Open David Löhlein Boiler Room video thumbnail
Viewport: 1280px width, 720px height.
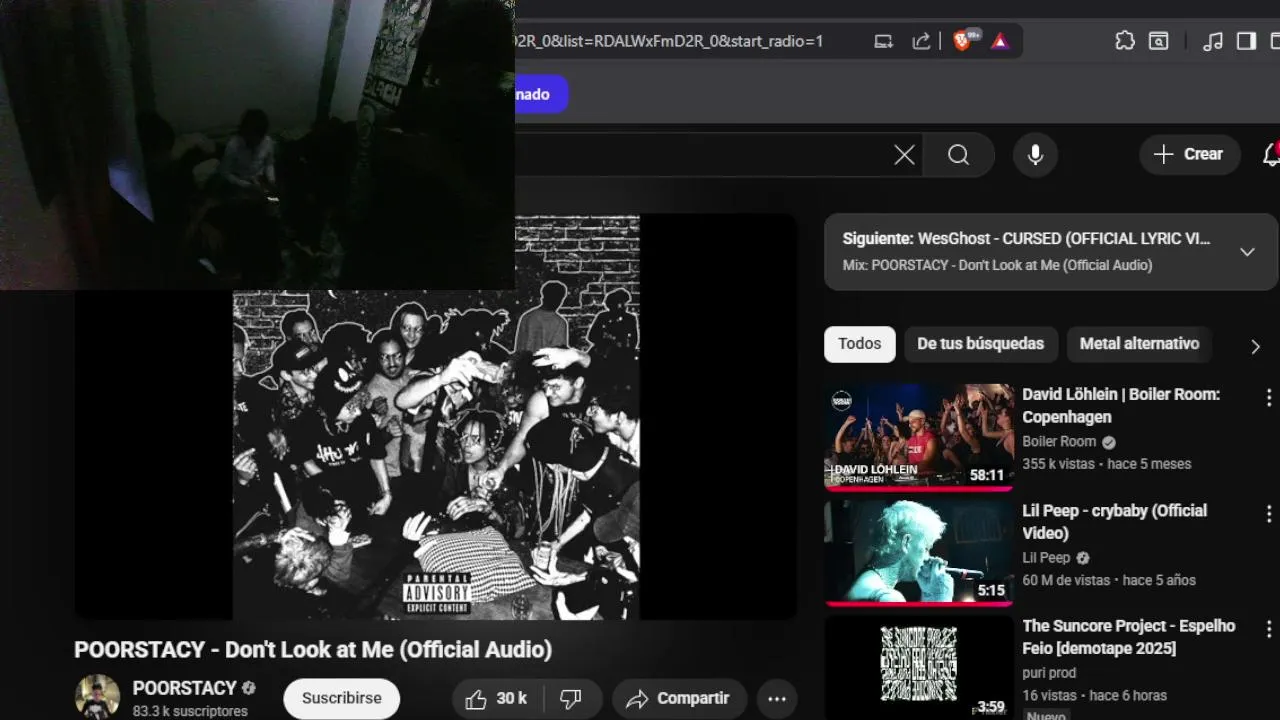tap(919, 437)
